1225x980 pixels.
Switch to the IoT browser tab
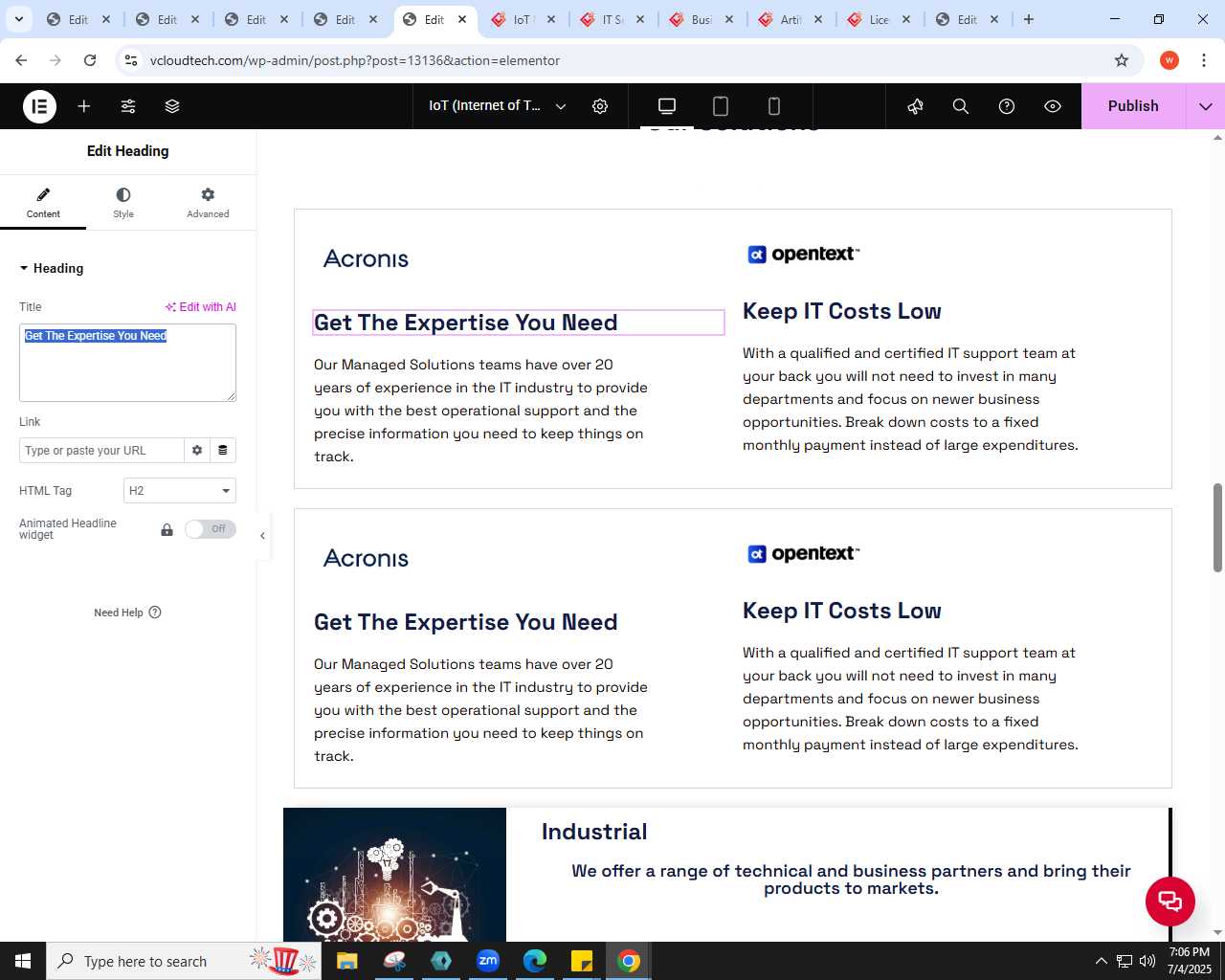(x=522, y=19)
